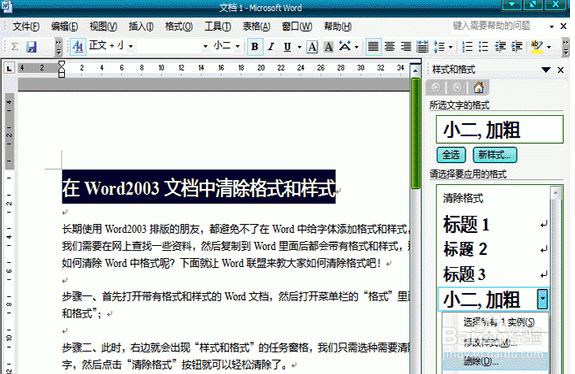This screenshot has width=575, height=374.
Task: Click the Select All button
Action: click(451, 155)
